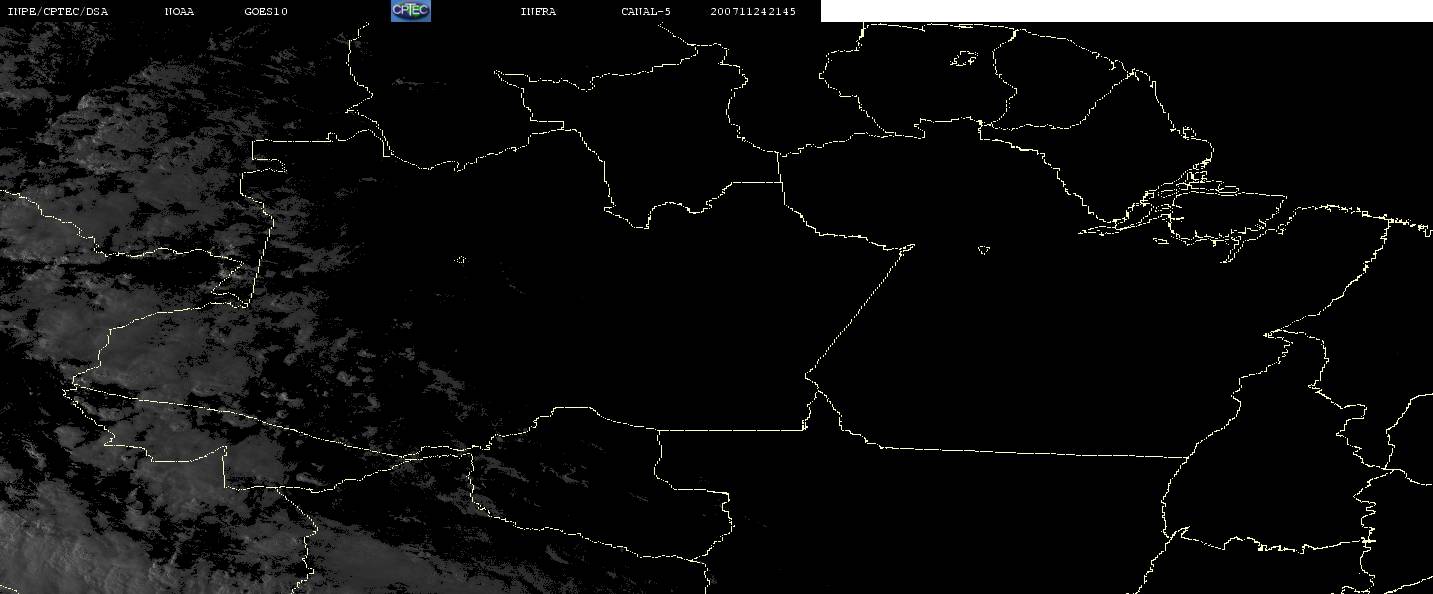Click the CPTEC logo in the header
Screen dimensions: 1433x594
click(410, 10)
